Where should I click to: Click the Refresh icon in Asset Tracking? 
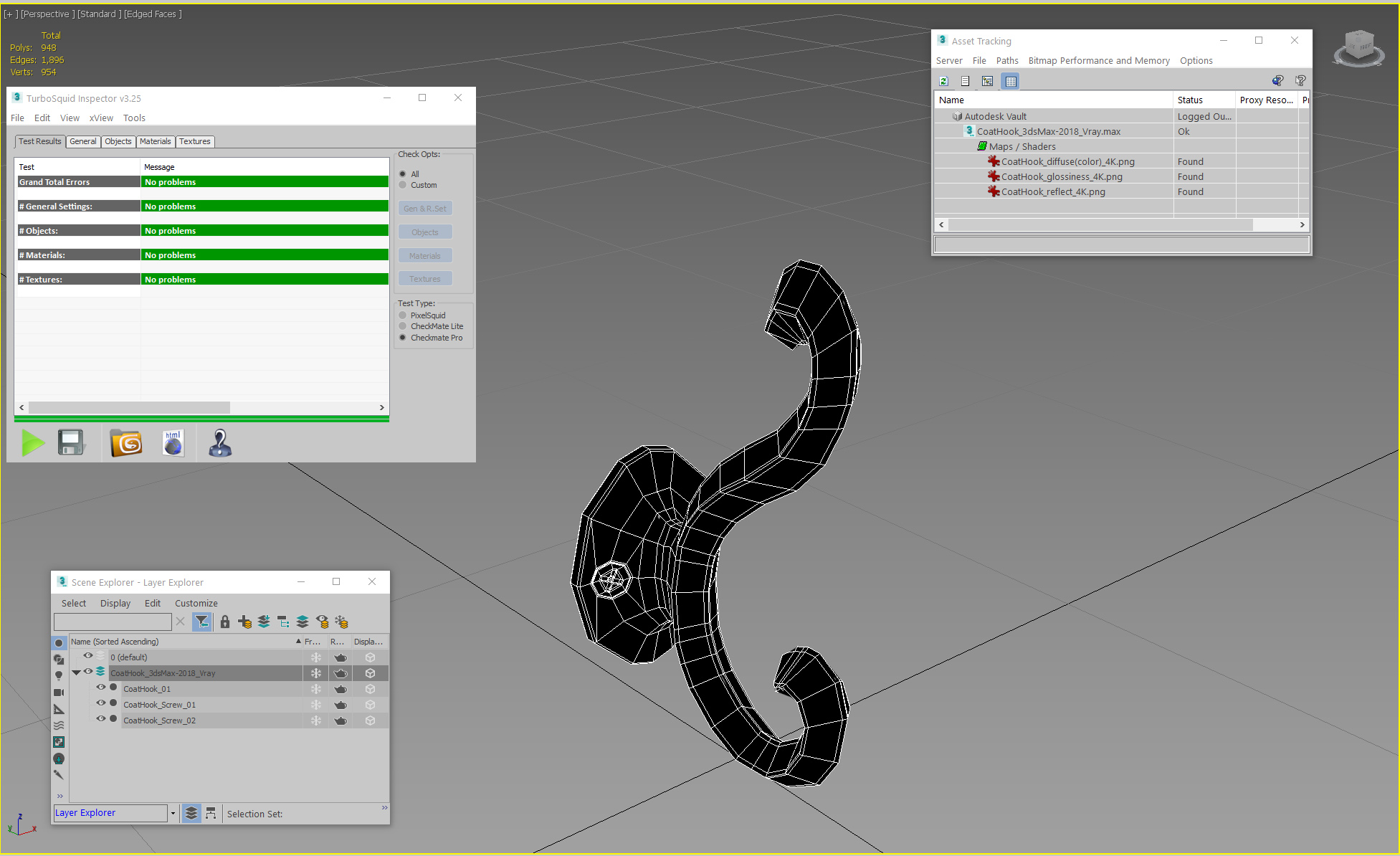(x=943, y=81)
